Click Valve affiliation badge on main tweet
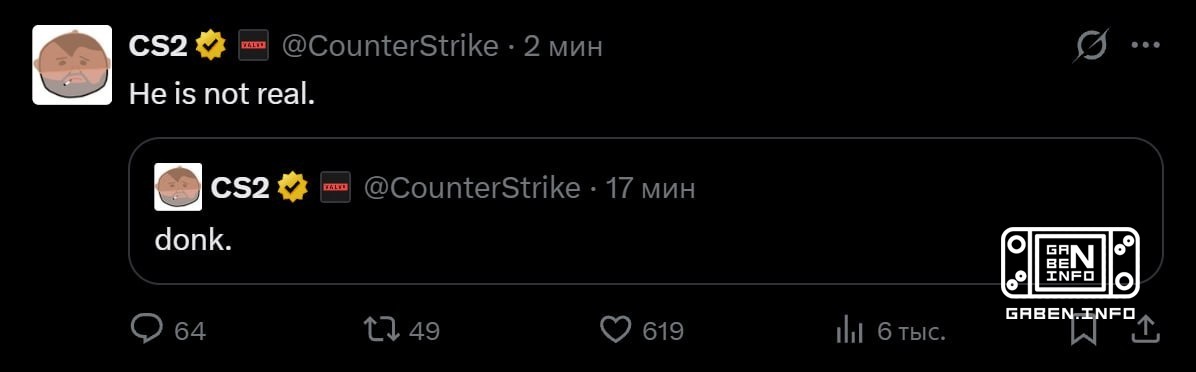The height and width of the screenshot is (372, 1196). (x=253, y=47)
